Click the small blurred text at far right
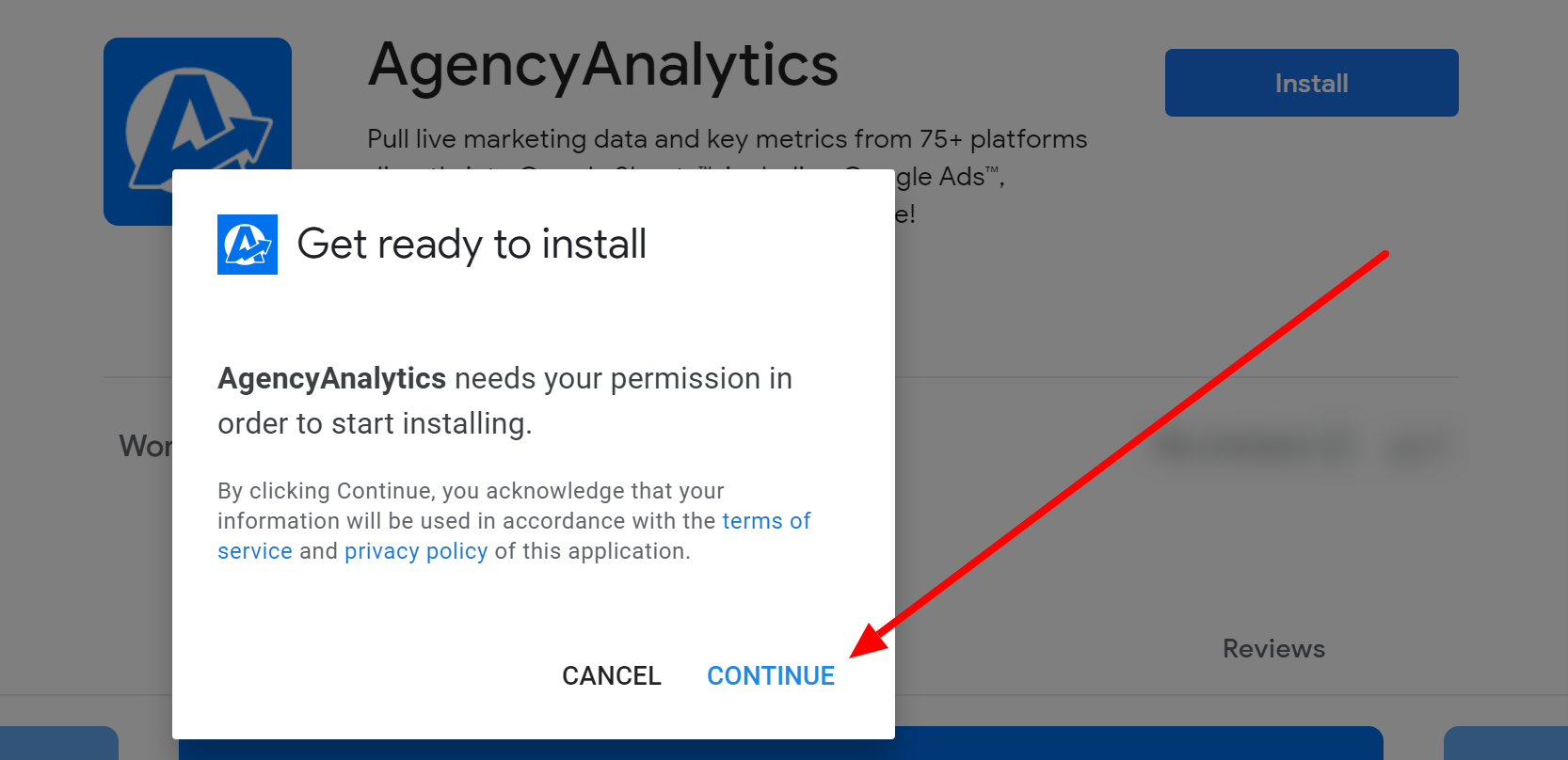The height and width of the screenshot is (760, 1568). tap(1417, 449)
